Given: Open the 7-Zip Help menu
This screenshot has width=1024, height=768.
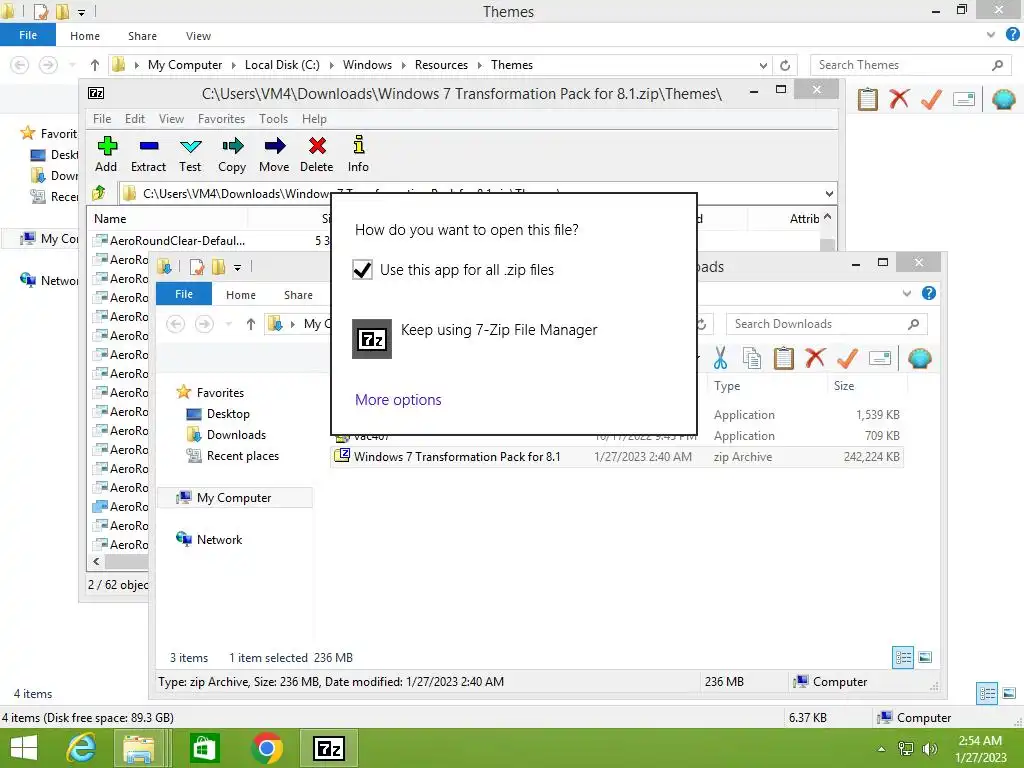Looking at the screenshot, I should pyautogui.click(x=314, y=119).
